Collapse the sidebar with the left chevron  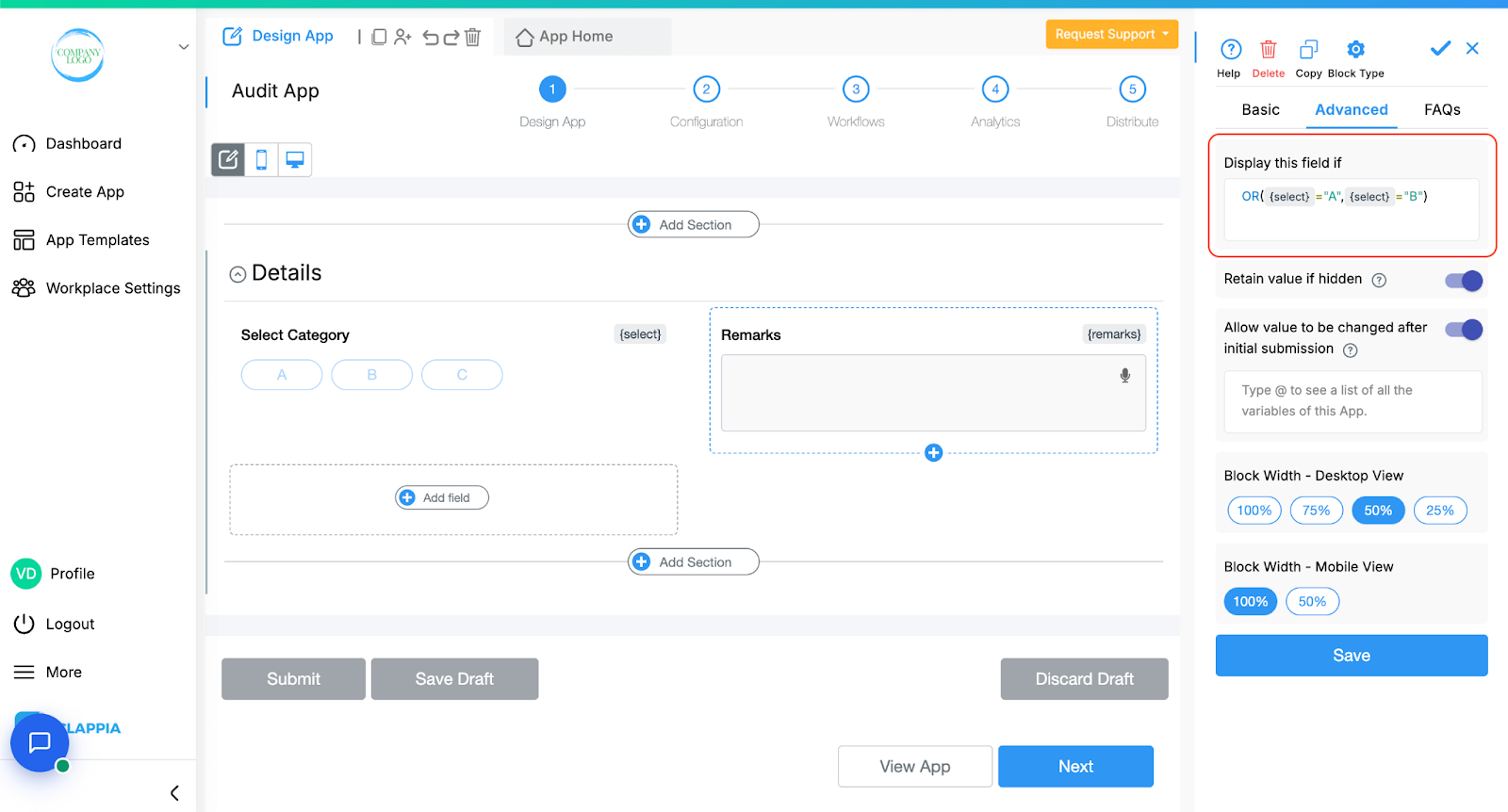pos(174,792)
